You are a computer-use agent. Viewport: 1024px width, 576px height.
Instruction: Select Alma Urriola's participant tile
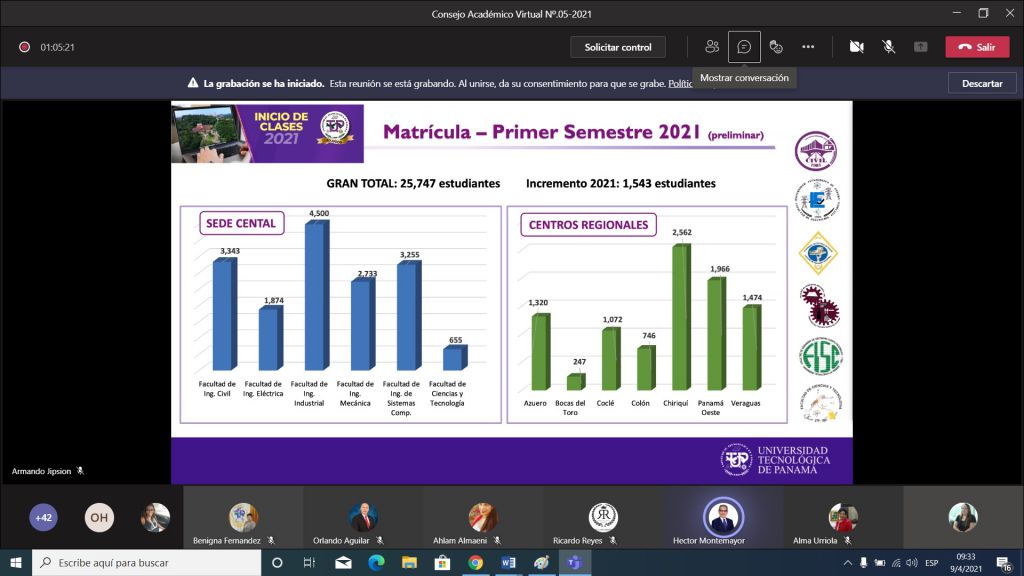tap(843, 518)
